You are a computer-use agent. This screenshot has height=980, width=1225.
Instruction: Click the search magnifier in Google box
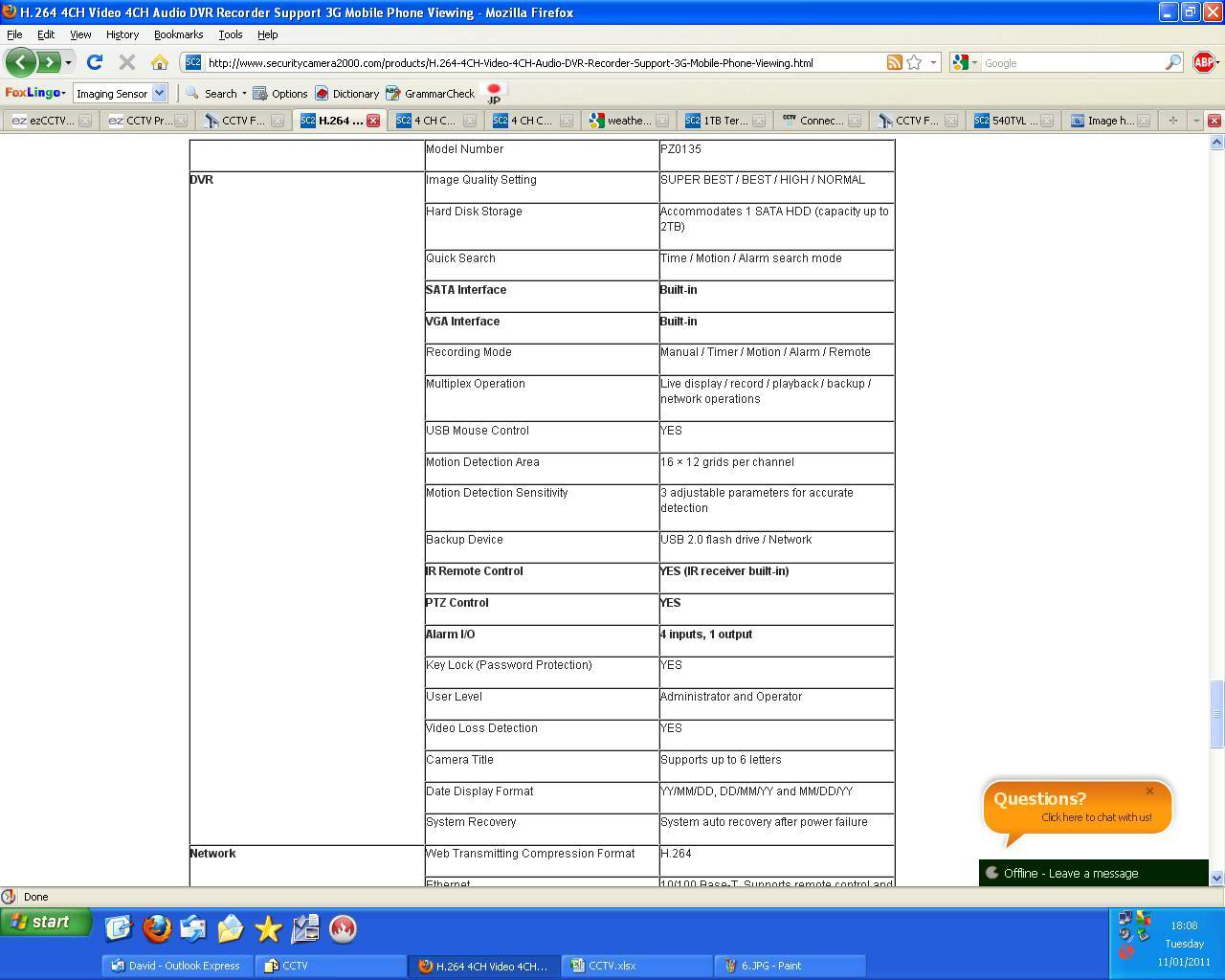pos(1172,63)
